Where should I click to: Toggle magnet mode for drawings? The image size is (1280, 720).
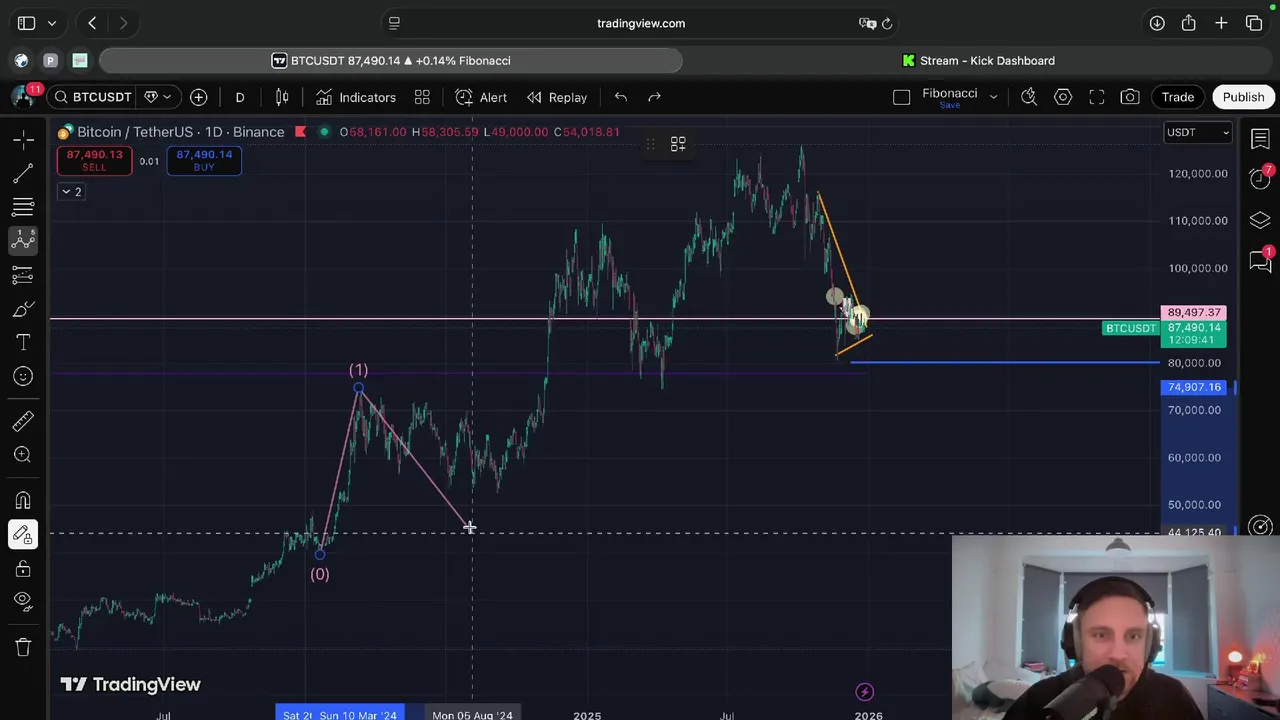(23, 500)
